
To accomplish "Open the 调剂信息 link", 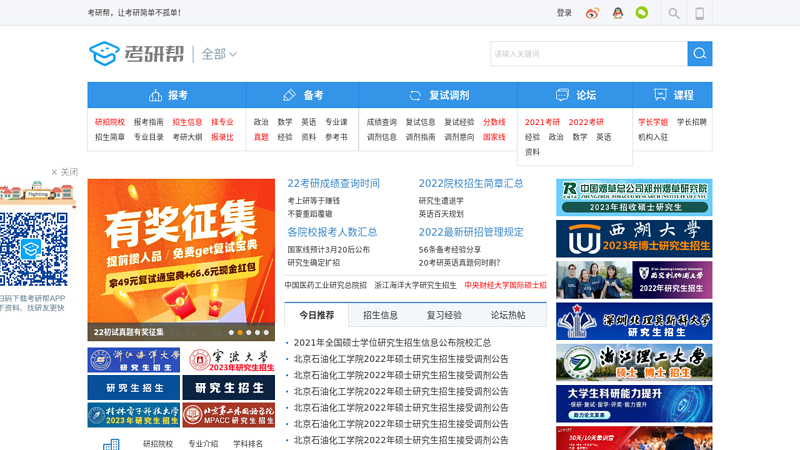I will point(382,137).
